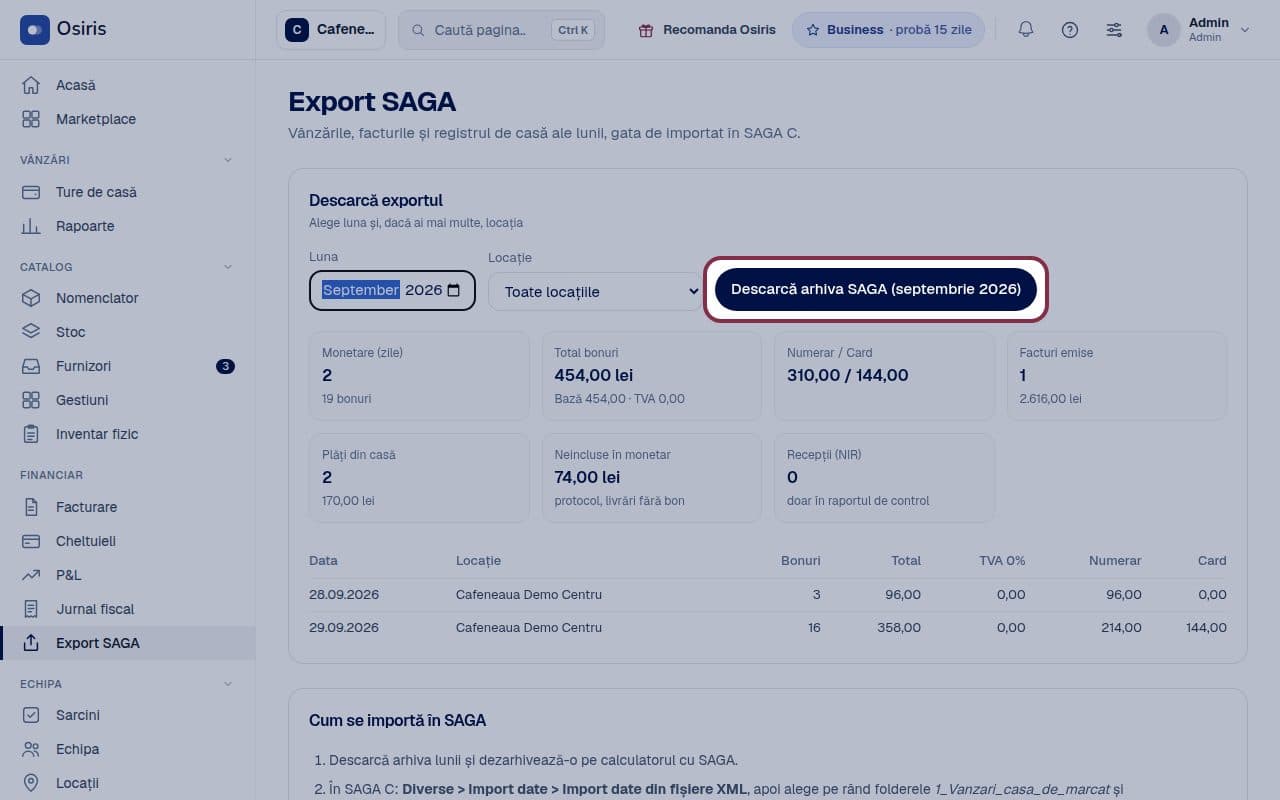Open the notifications bell icon
The image size is (1280, 800).
click(1025, 30)
